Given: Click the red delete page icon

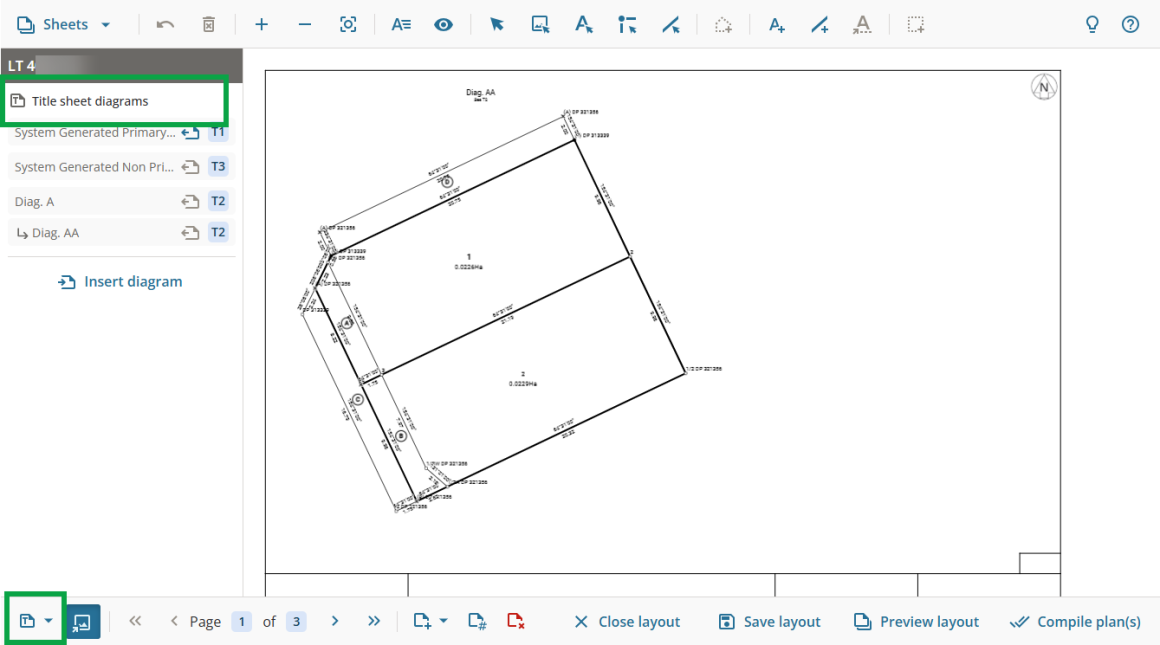Looking at the screenshot, I should tap(516, 621).
